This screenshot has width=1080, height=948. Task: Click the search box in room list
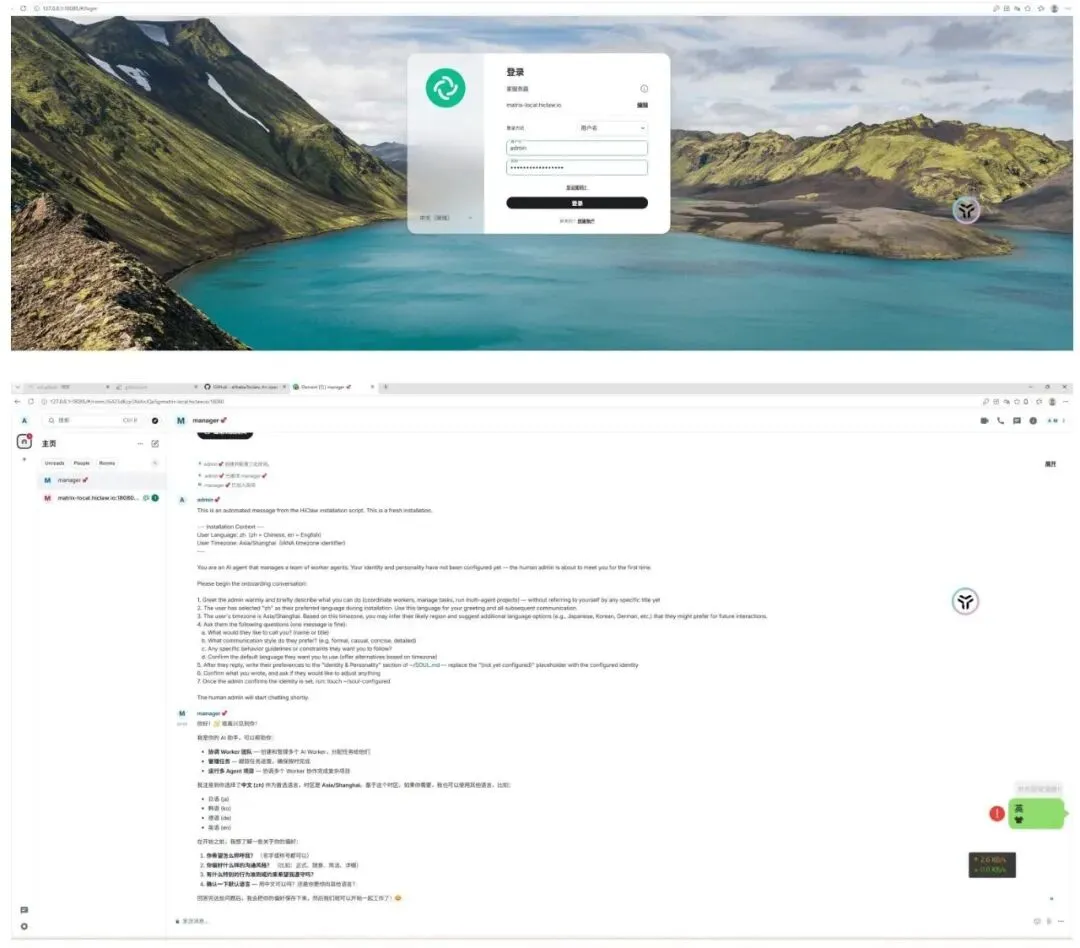[x=92, y=420]
